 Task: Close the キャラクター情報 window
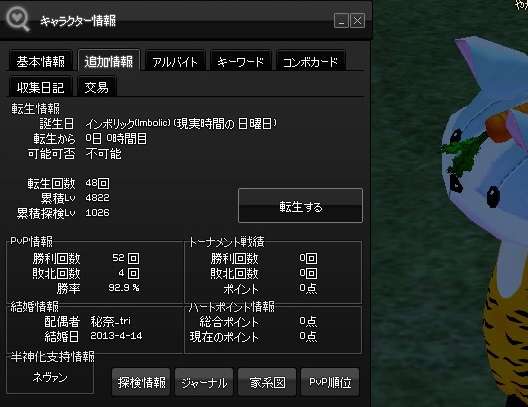pos(357,21)
